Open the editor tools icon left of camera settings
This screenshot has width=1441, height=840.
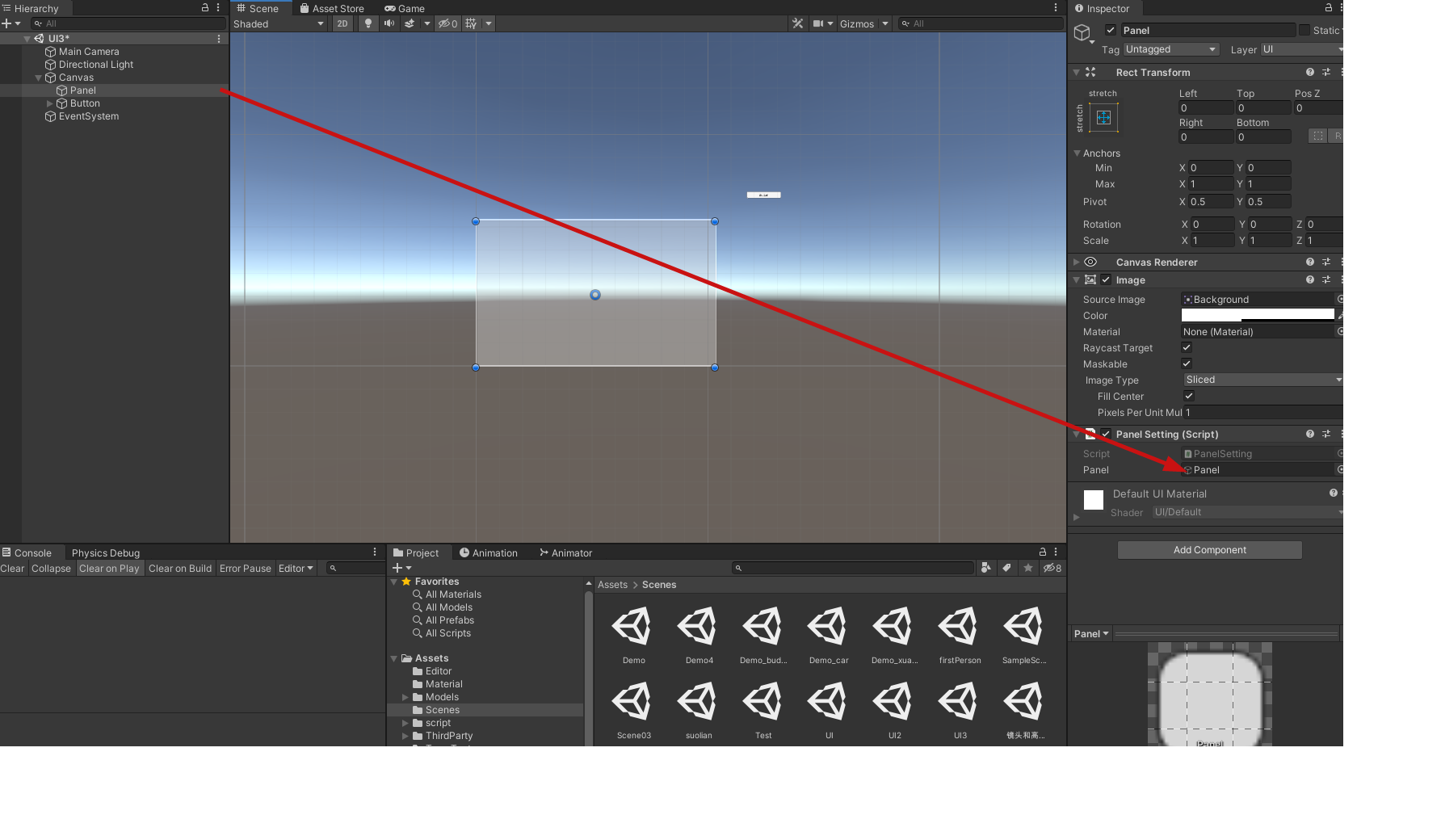798,23
